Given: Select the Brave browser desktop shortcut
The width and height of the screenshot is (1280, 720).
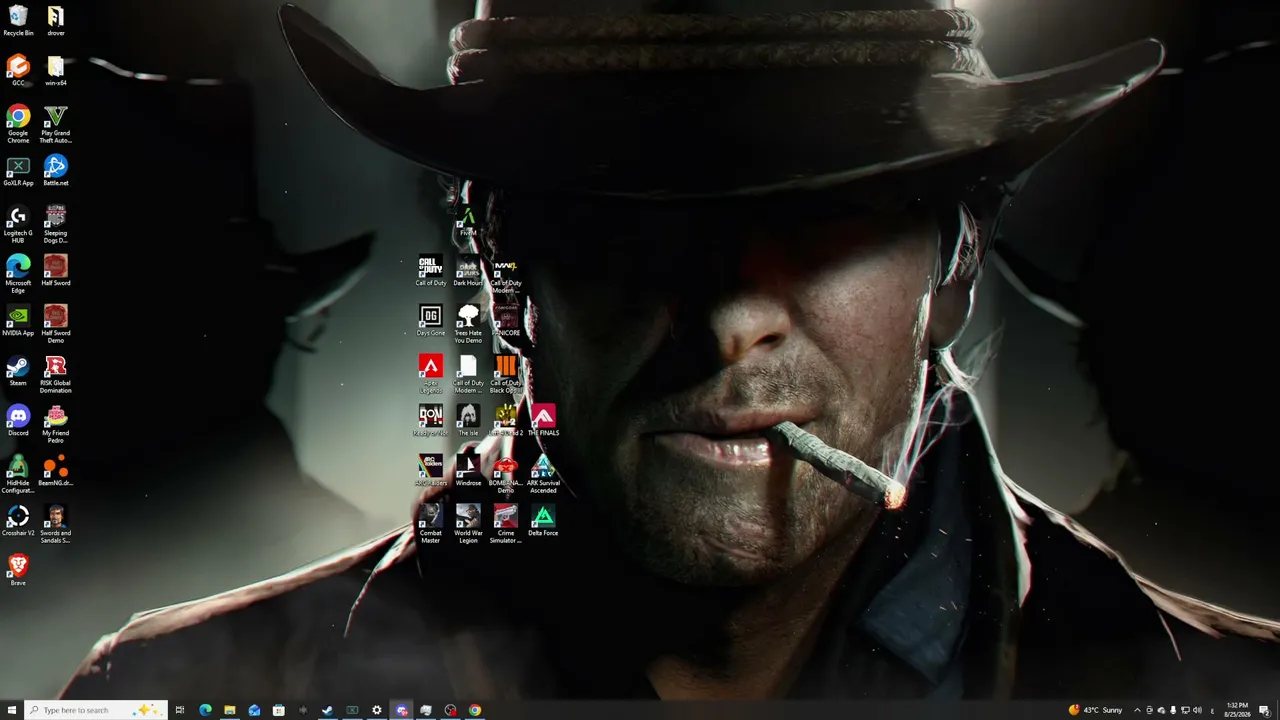Looking at the screenshot, I should click(x=18, y=571).
